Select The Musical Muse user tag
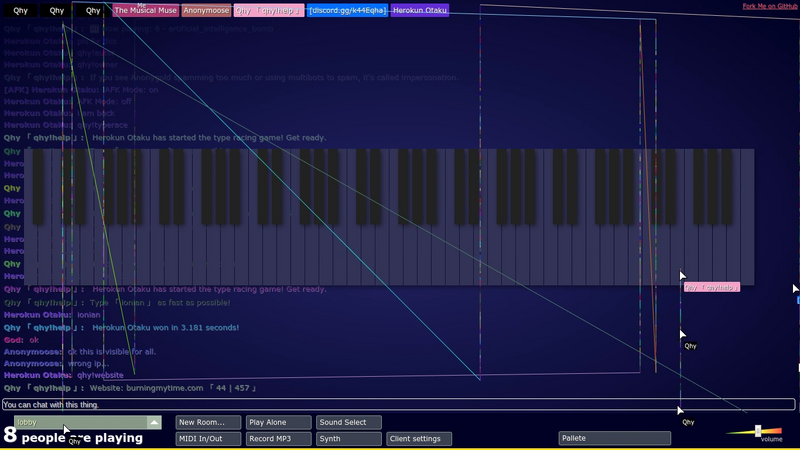The height and width of the screenshot is (450, 800). pyautogui.click(x=145, y=10)
